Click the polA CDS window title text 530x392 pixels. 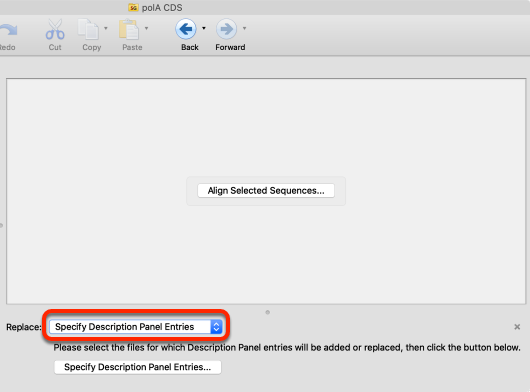pos(162,7)
